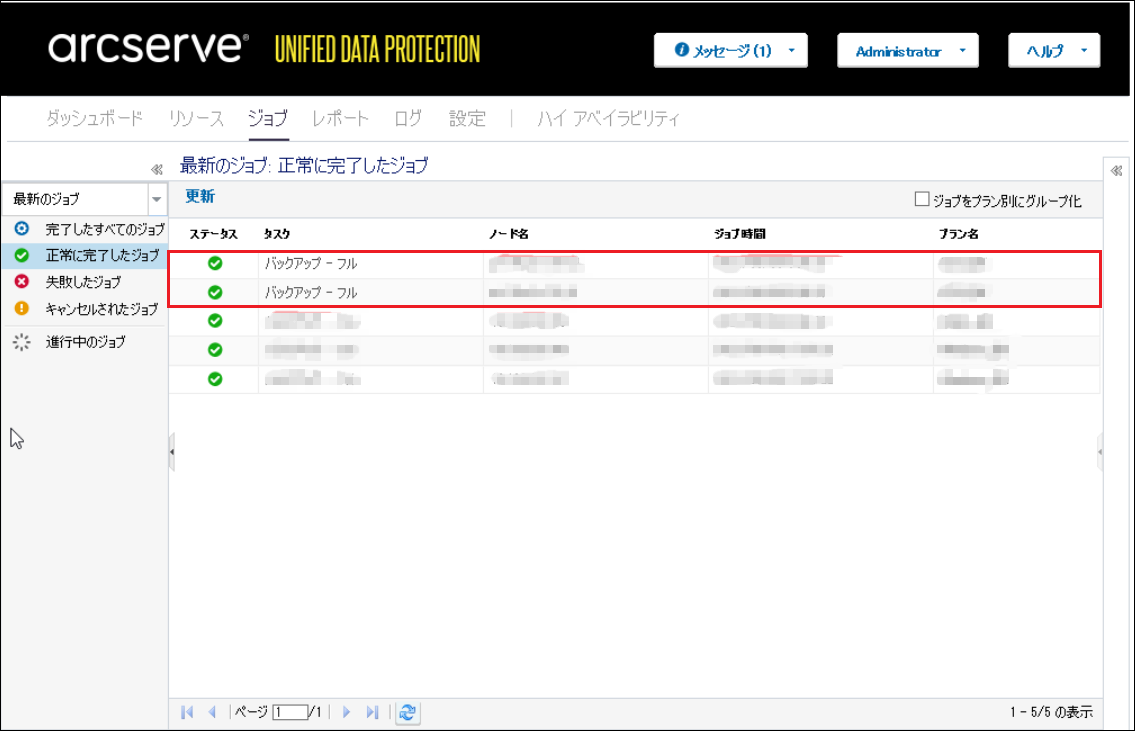
Task: Click the 1 - 5/5 の表示 count text
Action: pos(1051,712)
